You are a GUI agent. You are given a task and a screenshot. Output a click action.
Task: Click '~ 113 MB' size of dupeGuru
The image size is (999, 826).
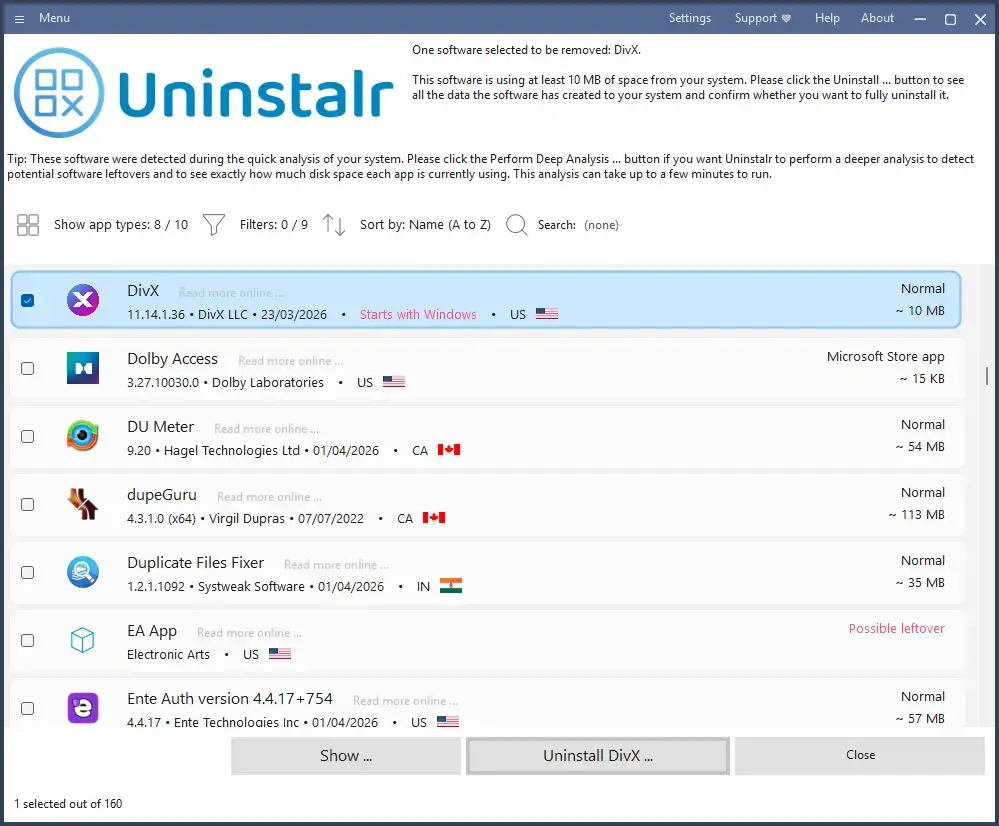(916, 514)
